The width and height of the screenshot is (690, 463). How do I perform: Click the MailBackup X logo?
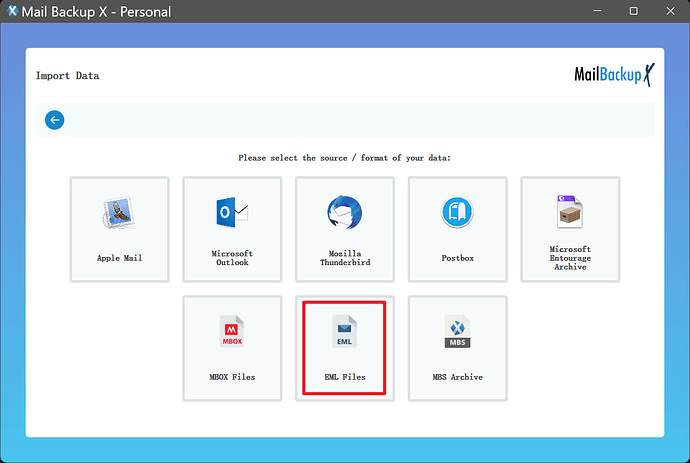coord(614,74)
